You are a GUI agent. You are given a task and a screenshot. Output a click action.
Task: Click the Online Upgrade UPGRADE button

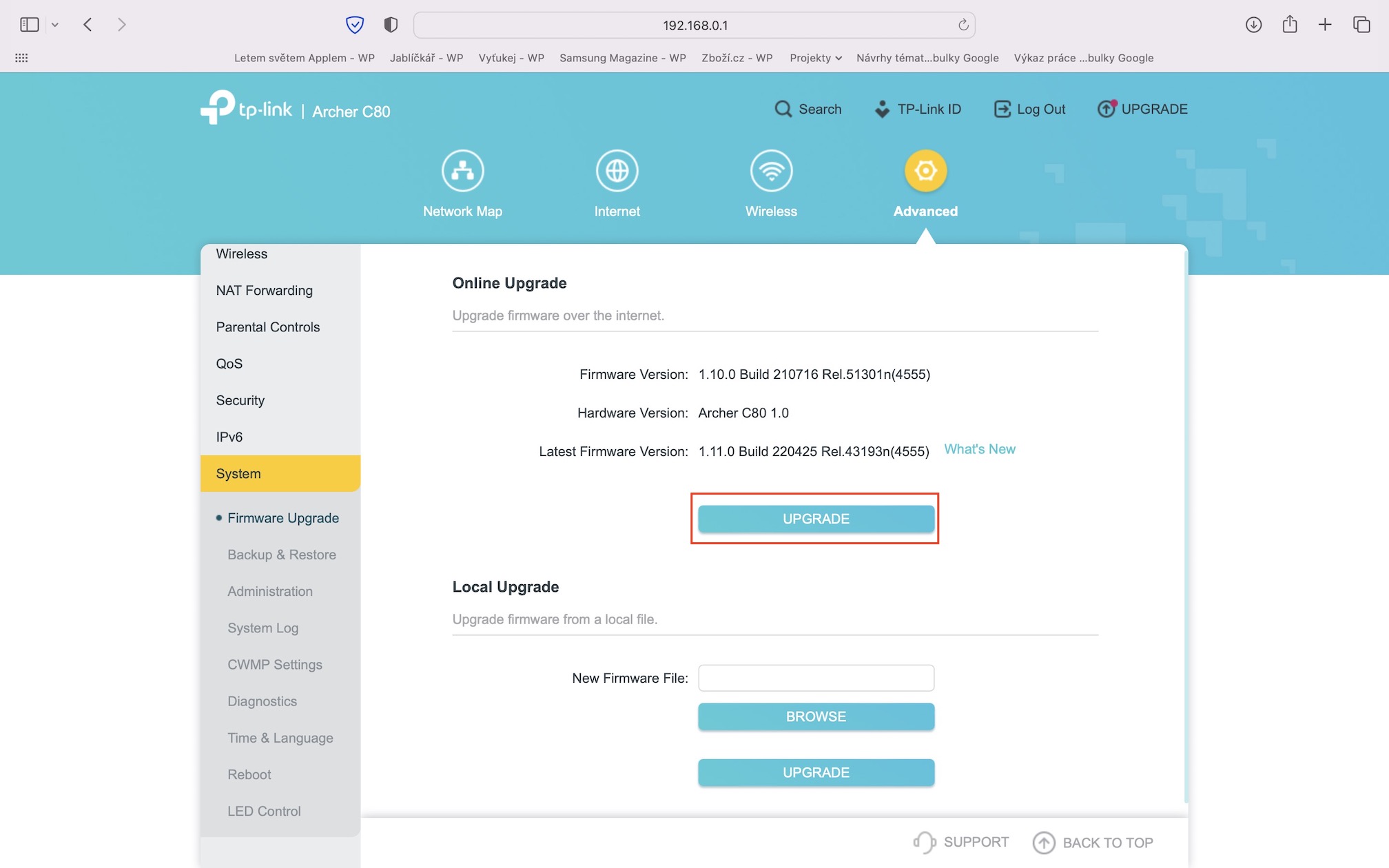(x=816, y=519)
